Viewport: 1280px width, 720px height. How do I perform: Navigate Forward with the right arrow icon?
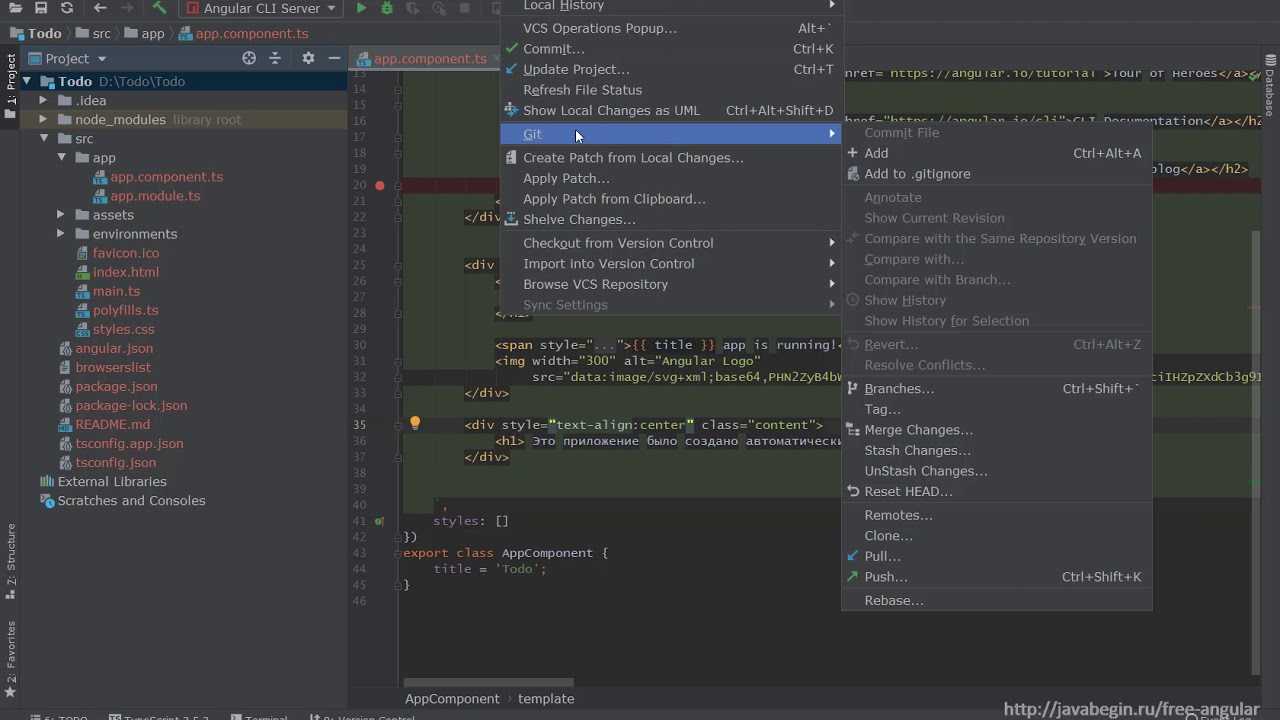pyautogui.click(x=126, y=8)
